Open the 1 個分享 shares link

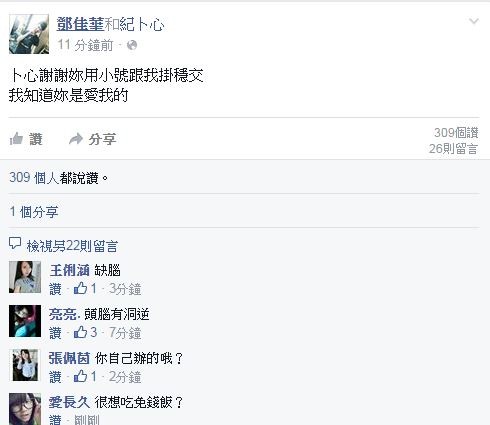tap(34, 212)
